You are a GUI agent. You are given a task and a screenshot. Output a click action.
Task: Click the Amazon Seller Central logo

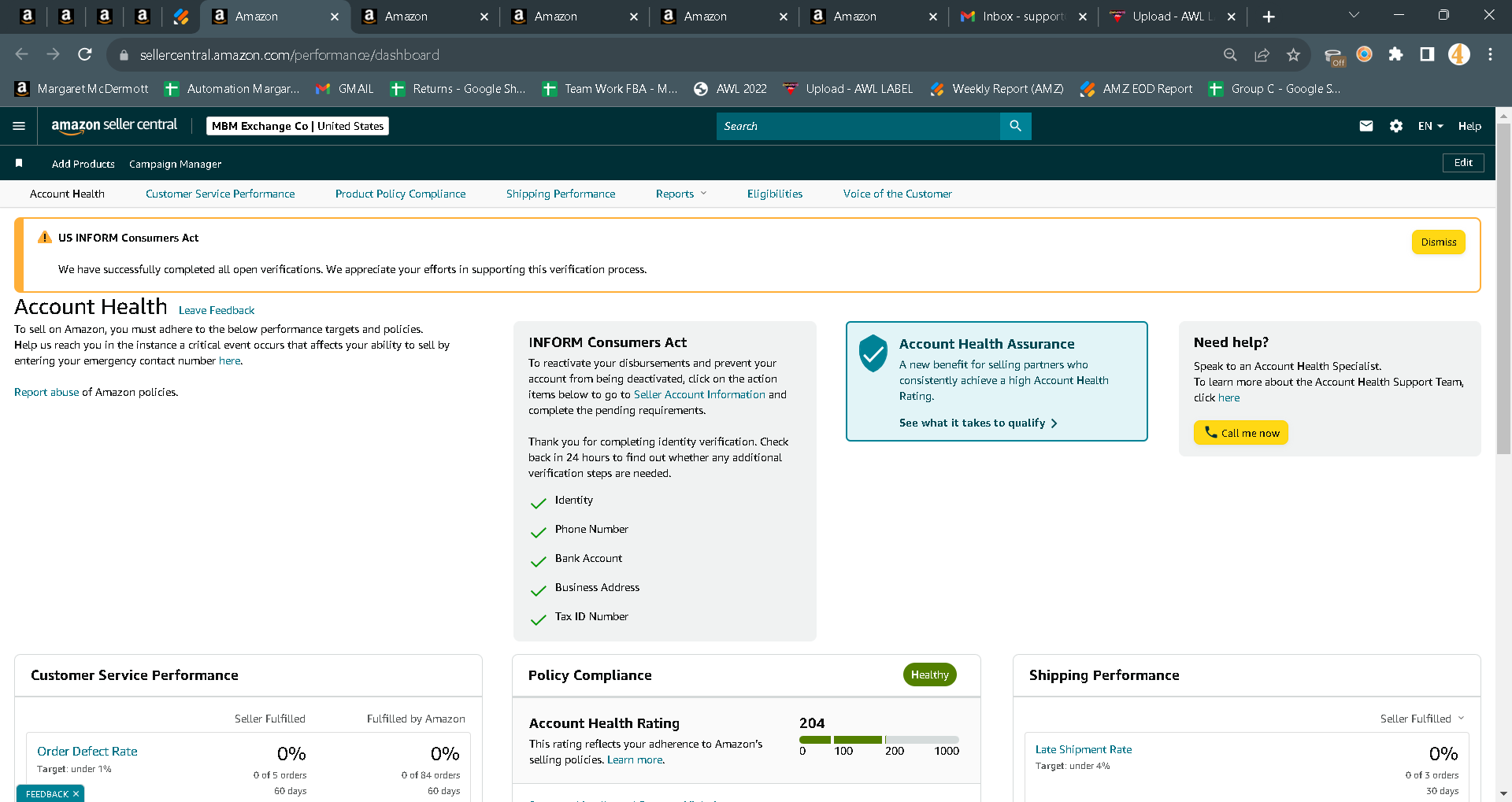114,125
